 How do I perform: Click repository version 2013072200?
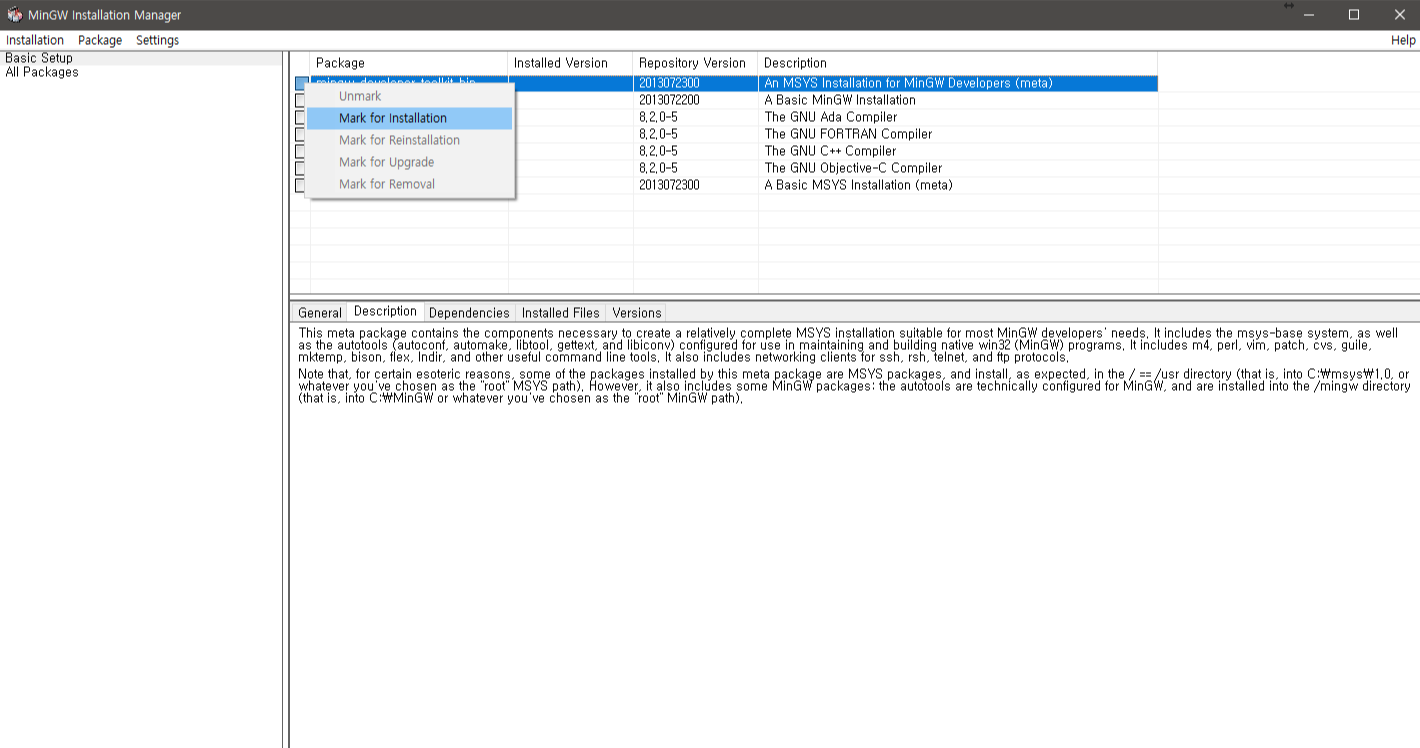pos(669,100)
